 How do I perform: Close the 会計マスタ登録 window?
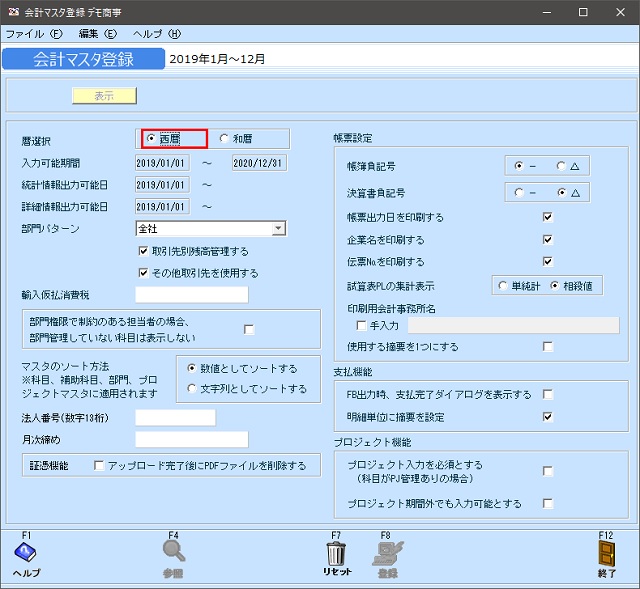coord(620,12)
